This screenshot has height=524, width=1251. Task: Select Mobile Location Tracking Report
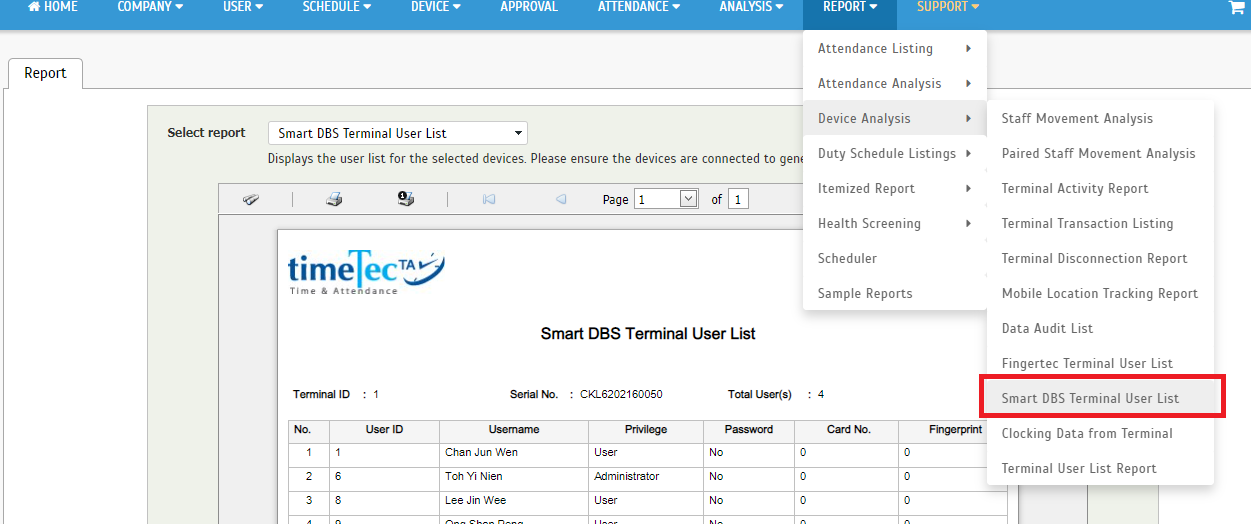point(1100,293)
